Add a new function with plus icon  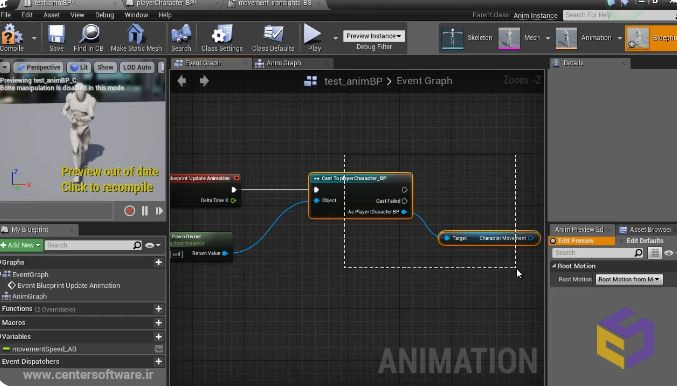point(158,309)
